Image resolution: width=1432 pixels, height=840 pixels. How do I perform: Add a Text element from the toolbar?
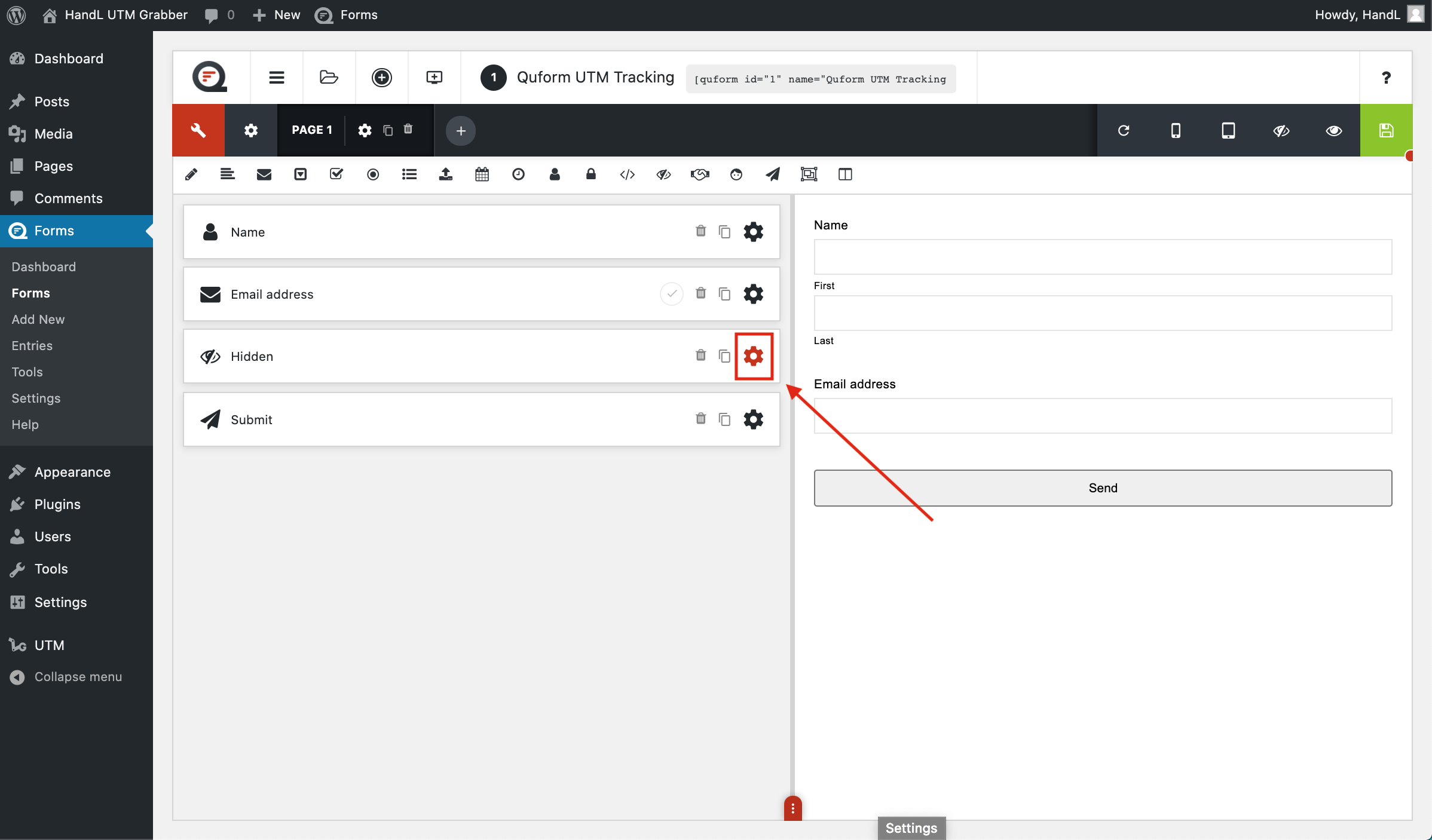(x=191, y=174)
